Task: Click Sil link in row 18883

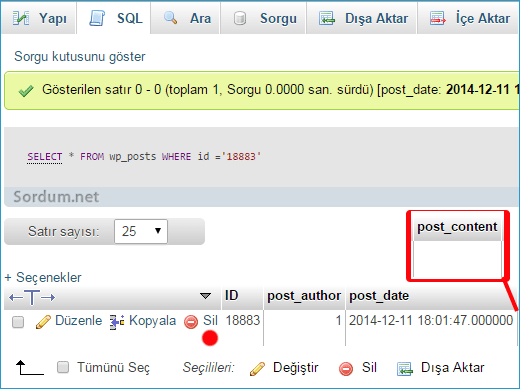Action: (210, 320)
